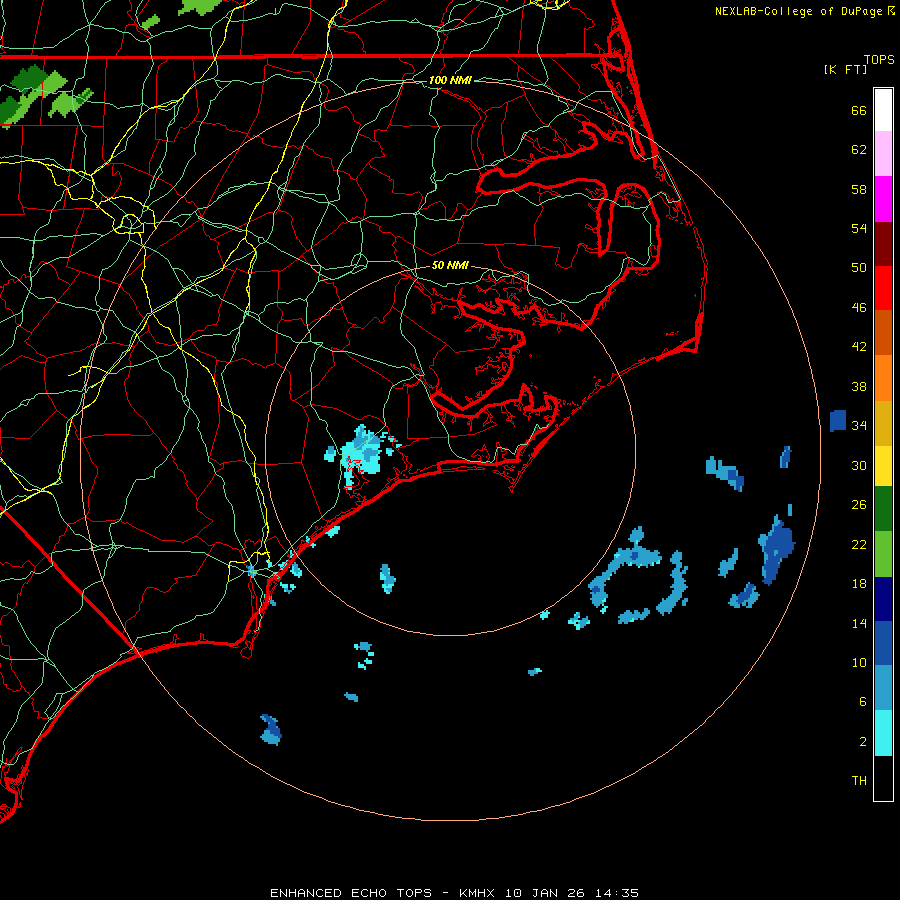900x900 pixels.
Task: Click the 100 NMI range ring label
Action: [450, 80]
